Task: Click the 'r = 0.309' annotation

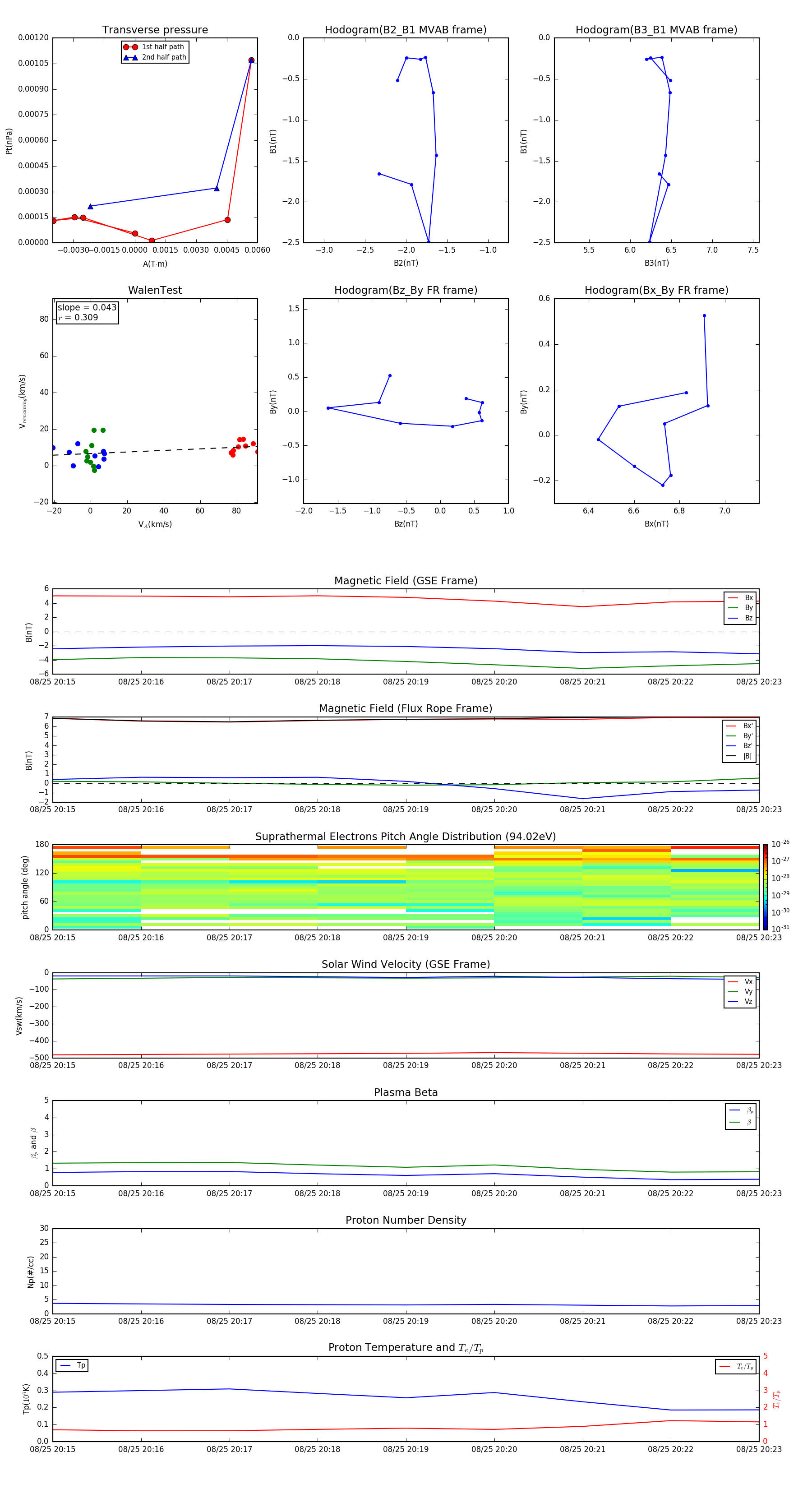Action: click(78, 317)
